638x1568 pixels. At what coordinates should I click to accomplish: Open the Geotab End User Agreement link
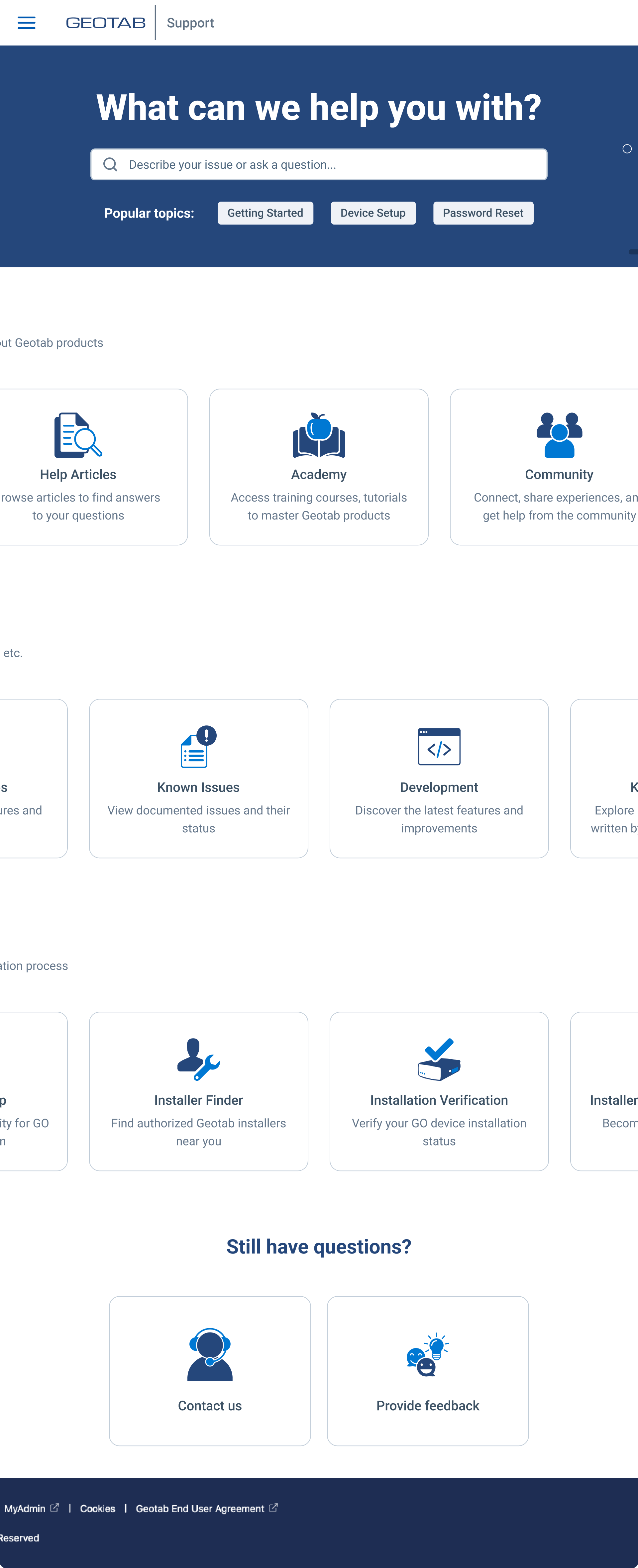click(x=200, y=1509)
